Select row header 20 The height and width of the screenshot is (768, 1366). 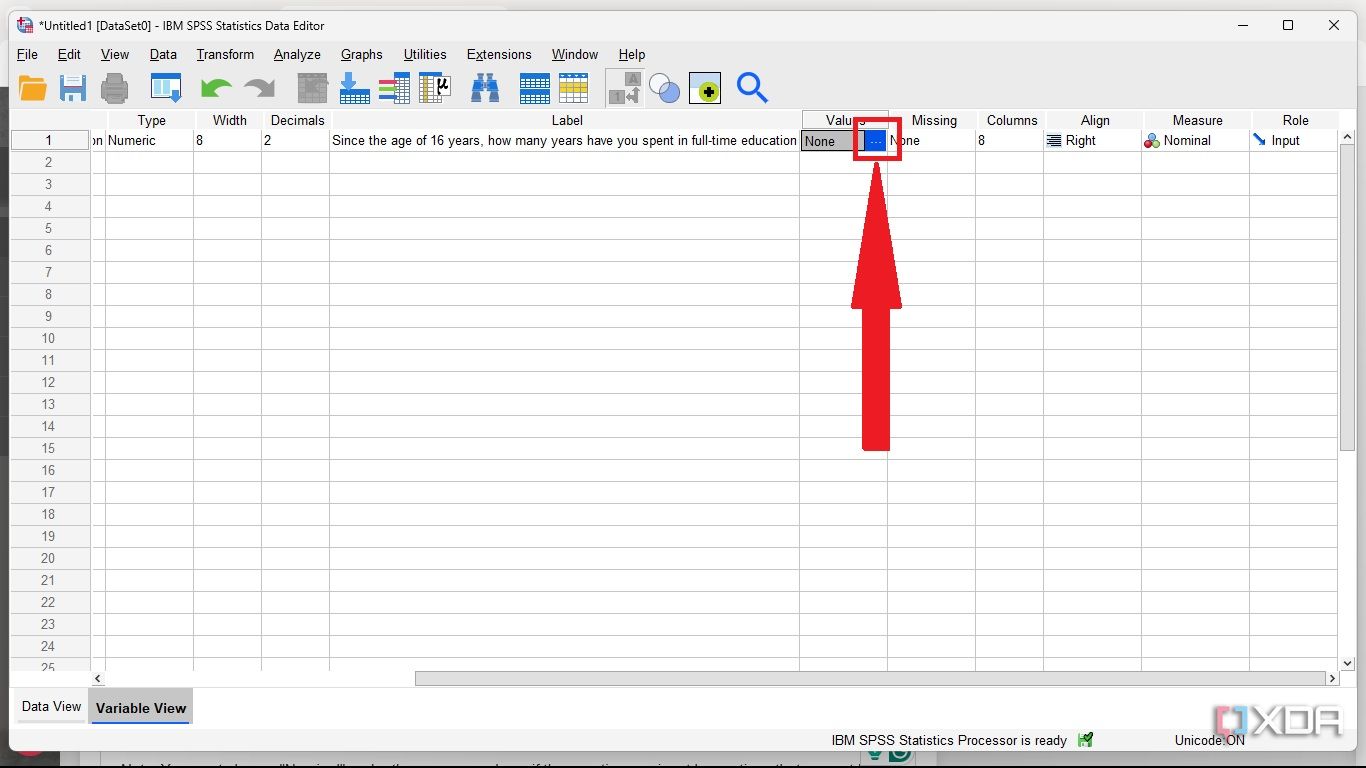(49, 558)
